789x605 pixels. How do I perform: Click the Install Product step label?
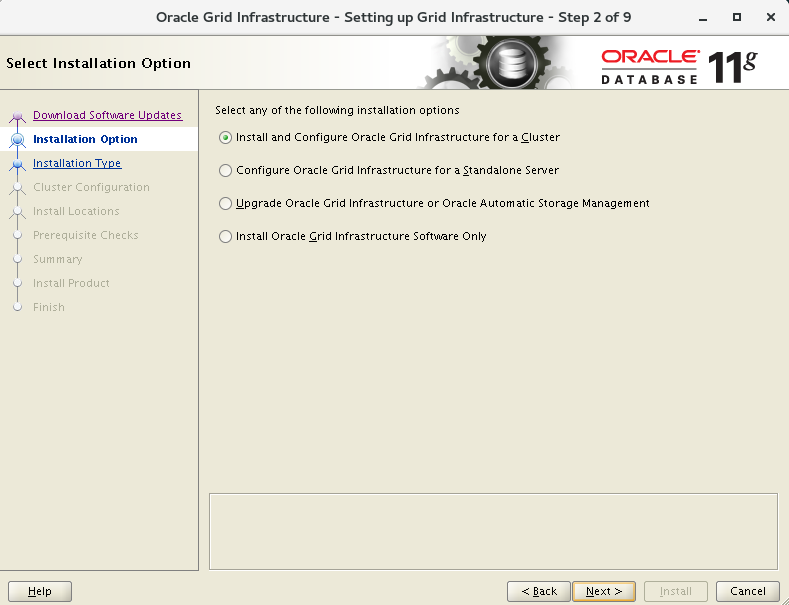click(71, 283)
